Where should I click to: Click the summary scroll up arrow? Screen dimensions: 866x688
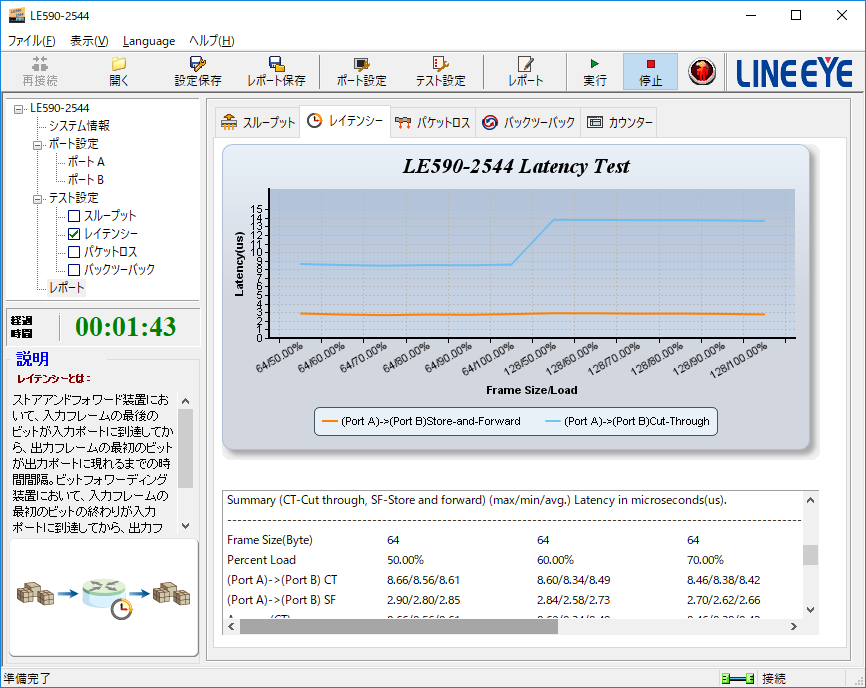(810, 500)
